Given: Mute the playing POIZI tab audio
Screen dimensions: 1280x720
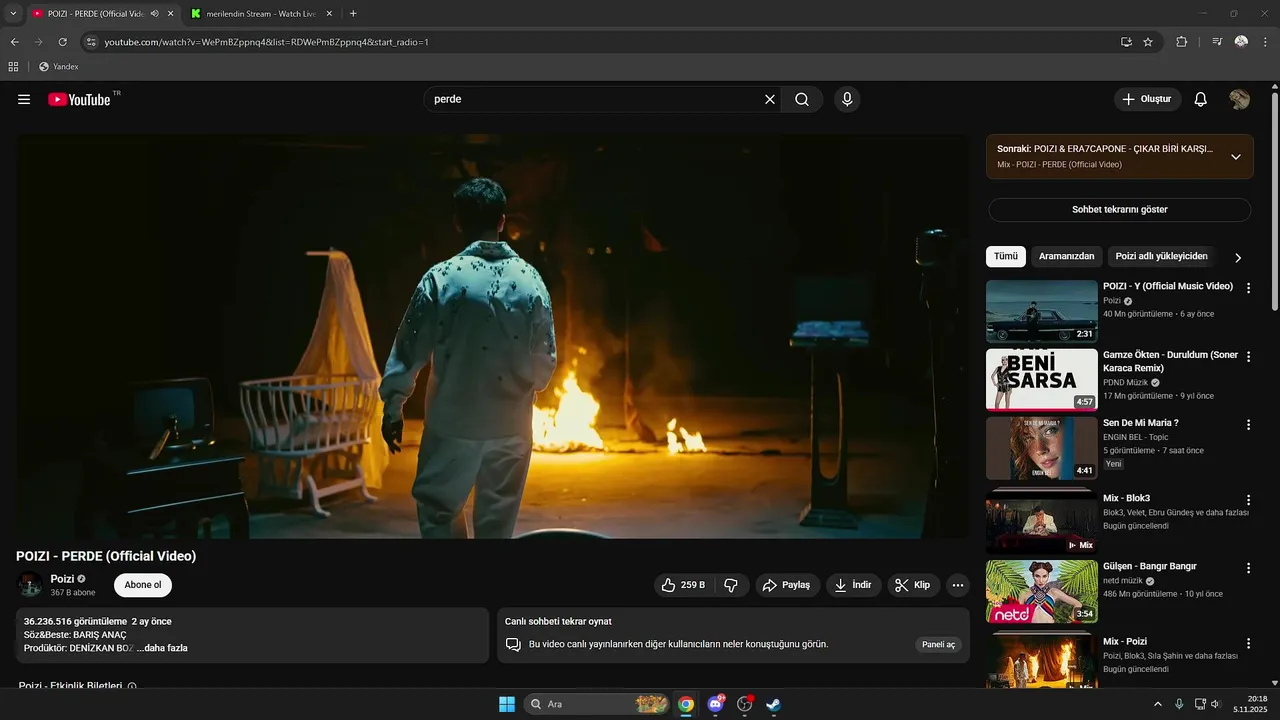Looking at the screenshot, I should 155,14.
